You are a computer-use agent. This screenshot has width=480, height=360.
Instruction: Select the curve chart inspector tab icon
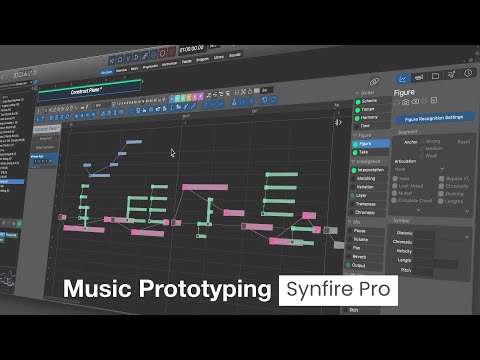pyautogui.click(x=403, y=79)
